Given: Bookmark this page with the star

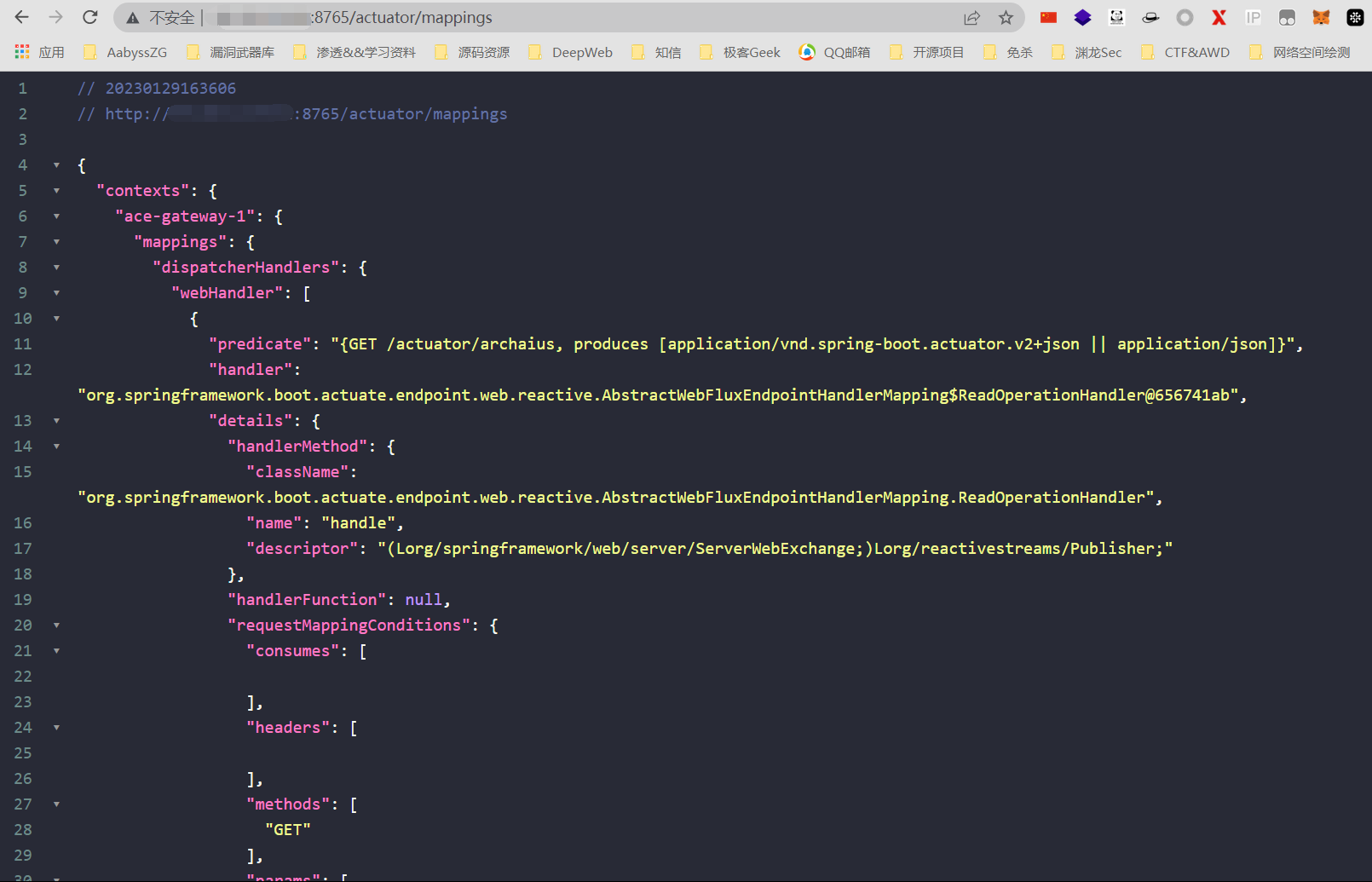Looking at the screenshot, I should click(1006, 18).
